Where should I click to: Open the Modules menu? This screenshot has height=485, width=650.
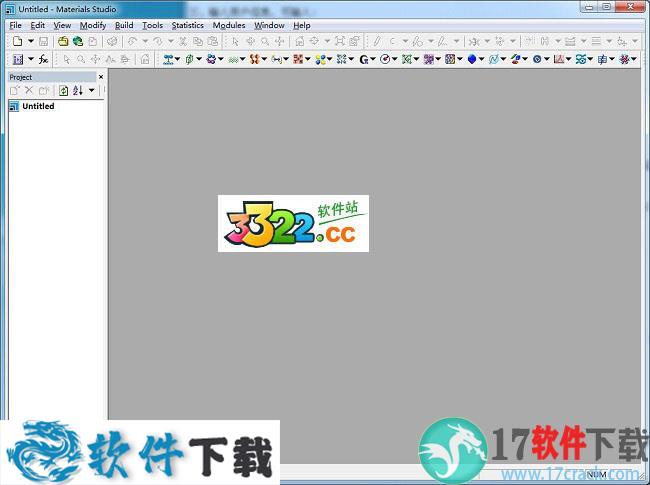229,25
